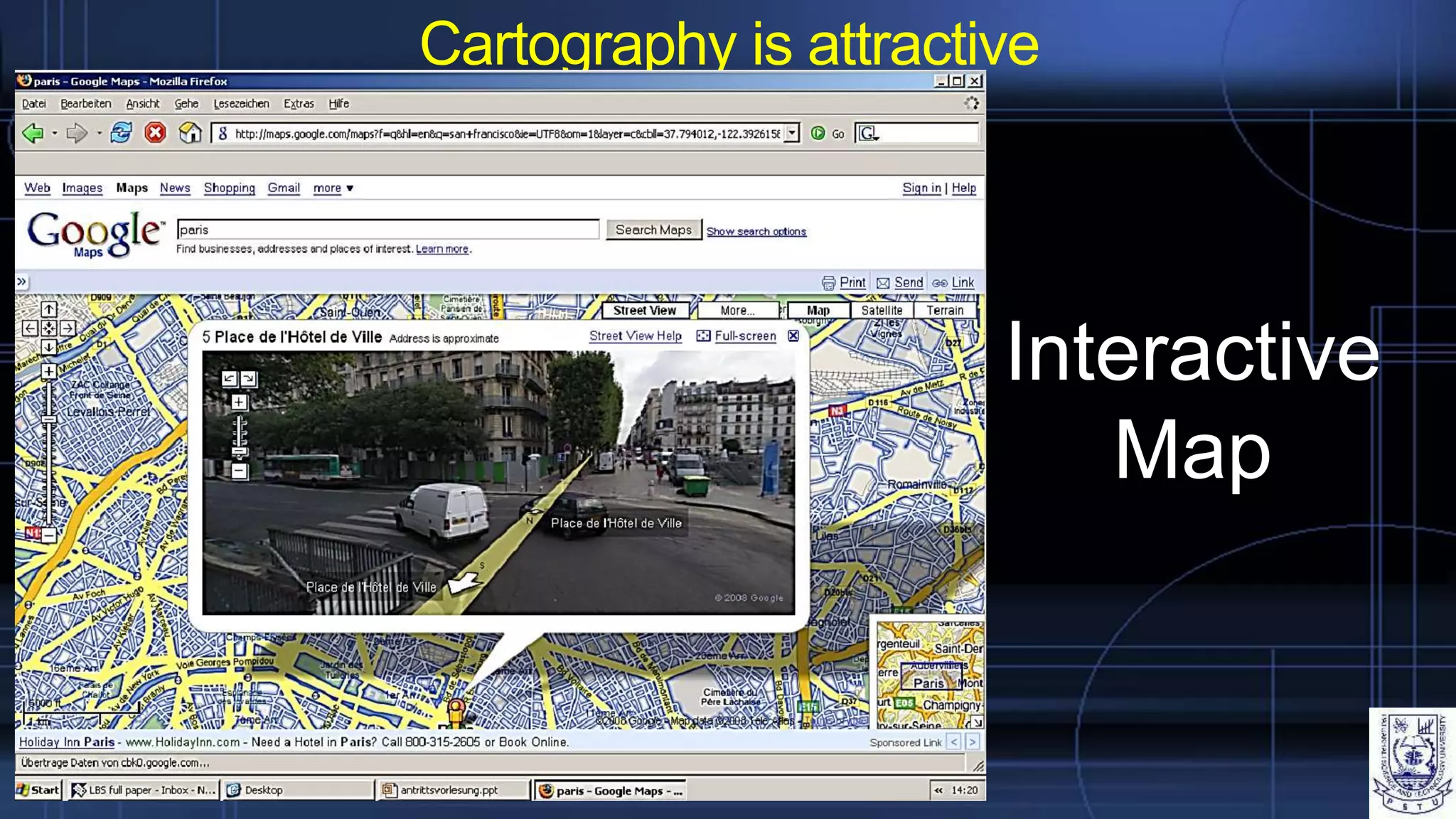Pan the map down arrow
Viewport: 1456px width, 819px height.
48,347
